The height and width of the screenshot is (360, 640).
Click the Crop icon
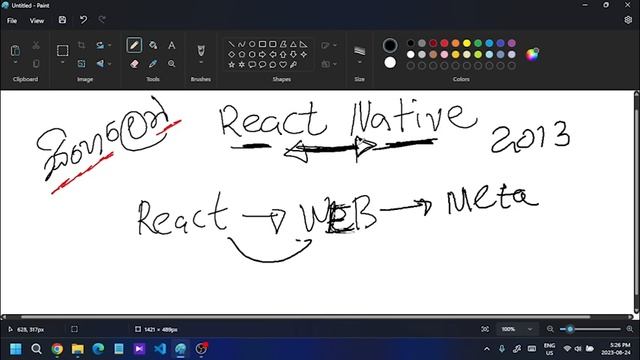[x=82, y=45]
